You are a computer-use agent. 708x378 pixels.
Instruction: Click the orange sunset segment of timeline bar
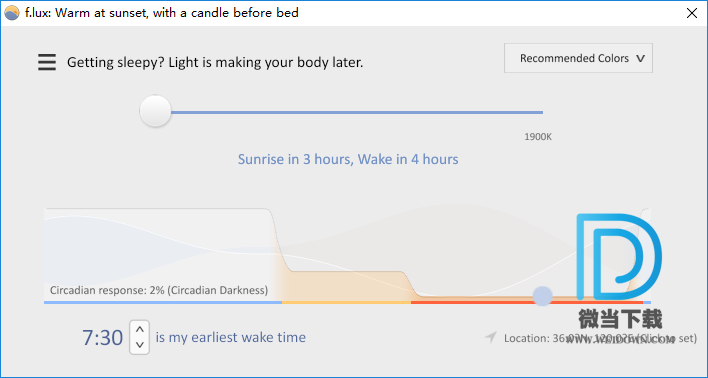[x=346, y=302]
